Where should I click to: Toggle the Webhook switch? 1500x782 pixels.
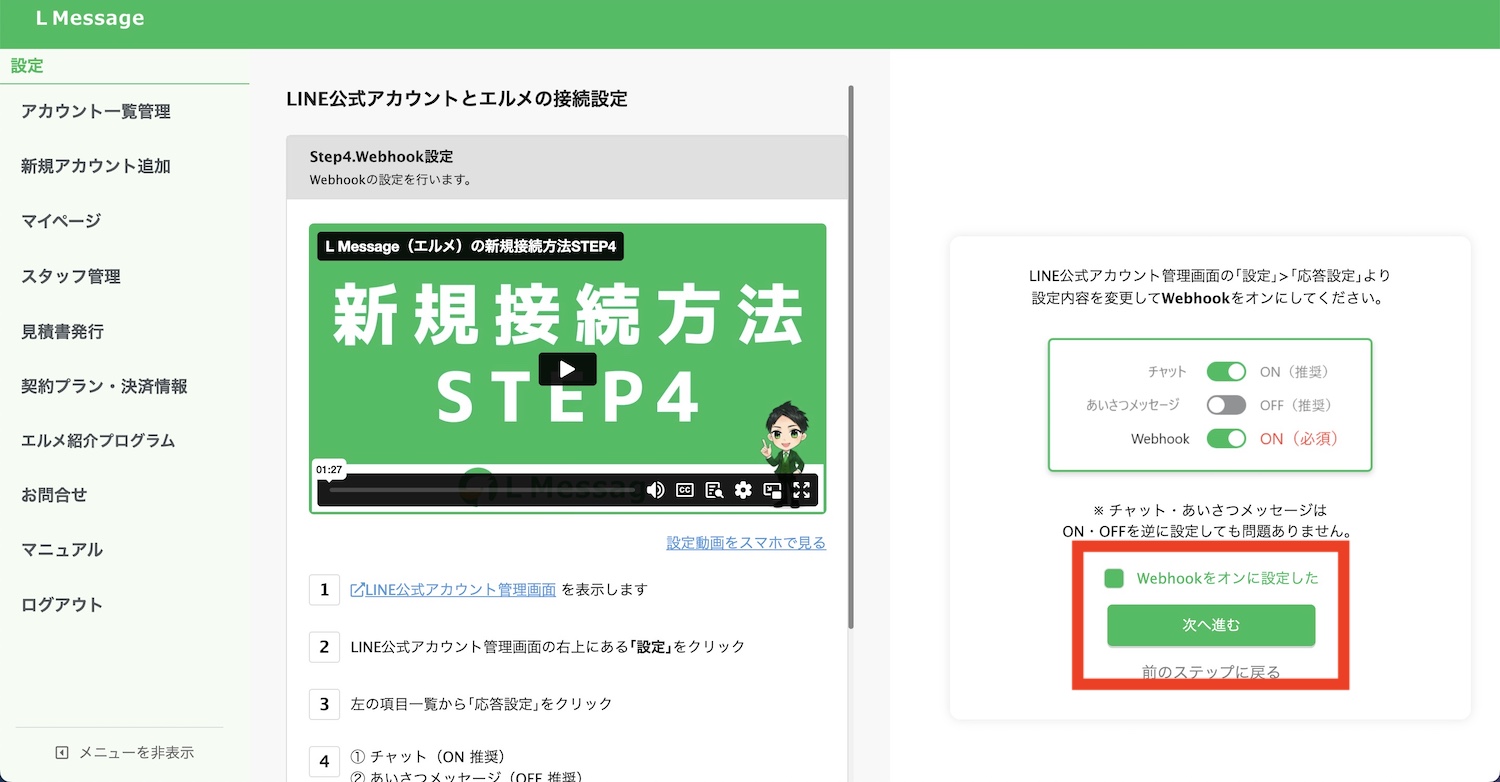[x=1226, y=438]
